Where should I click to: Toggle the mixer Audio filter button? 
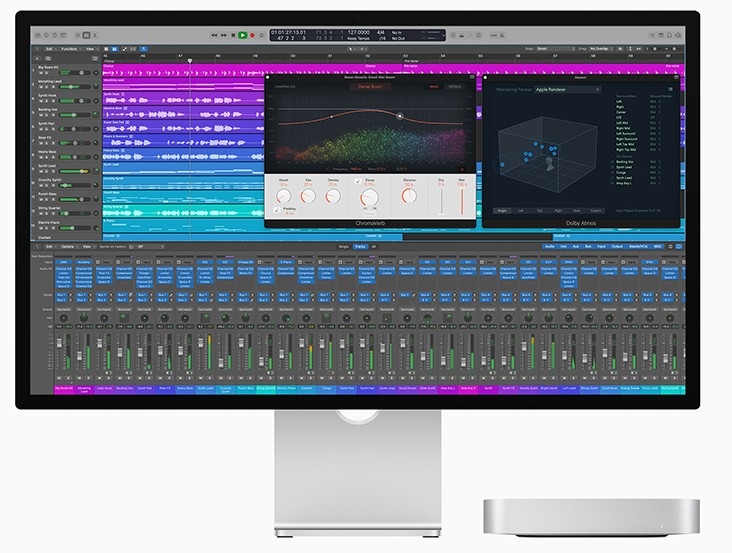click(x=550, y=246)
